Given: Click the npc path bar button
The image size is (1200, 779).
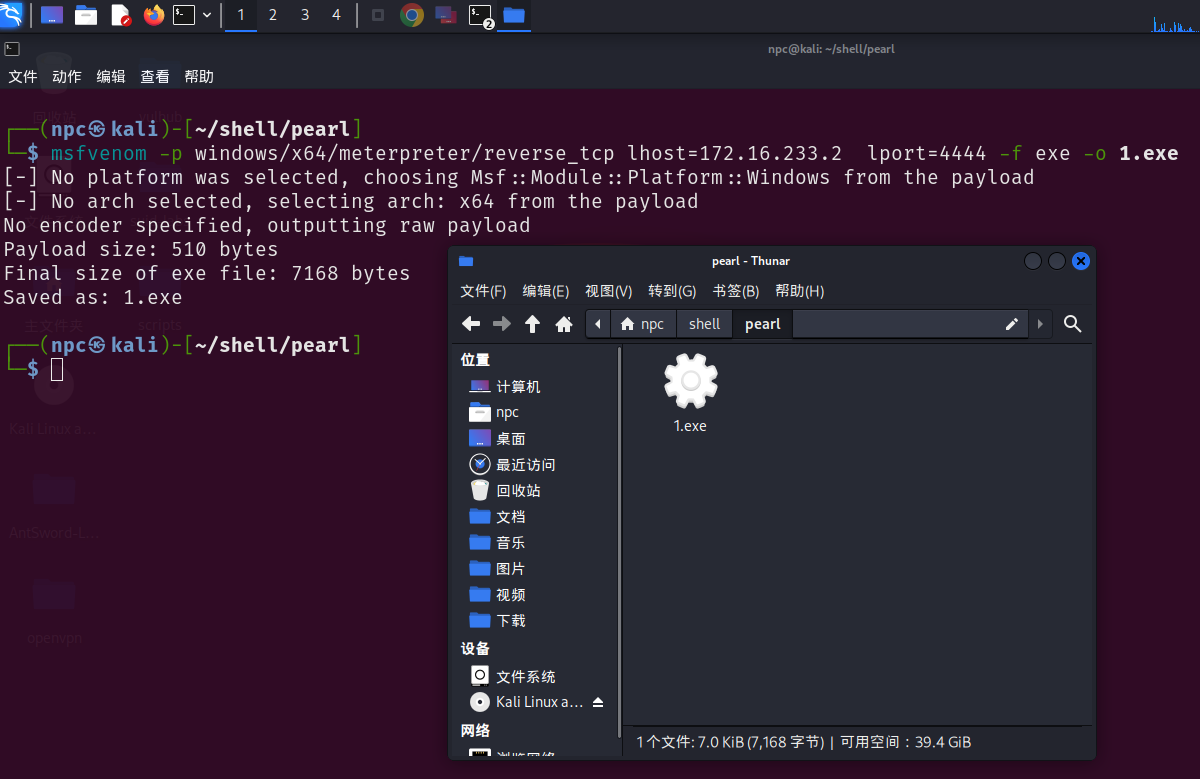Looking at the screenshot, I should [643, 324].
